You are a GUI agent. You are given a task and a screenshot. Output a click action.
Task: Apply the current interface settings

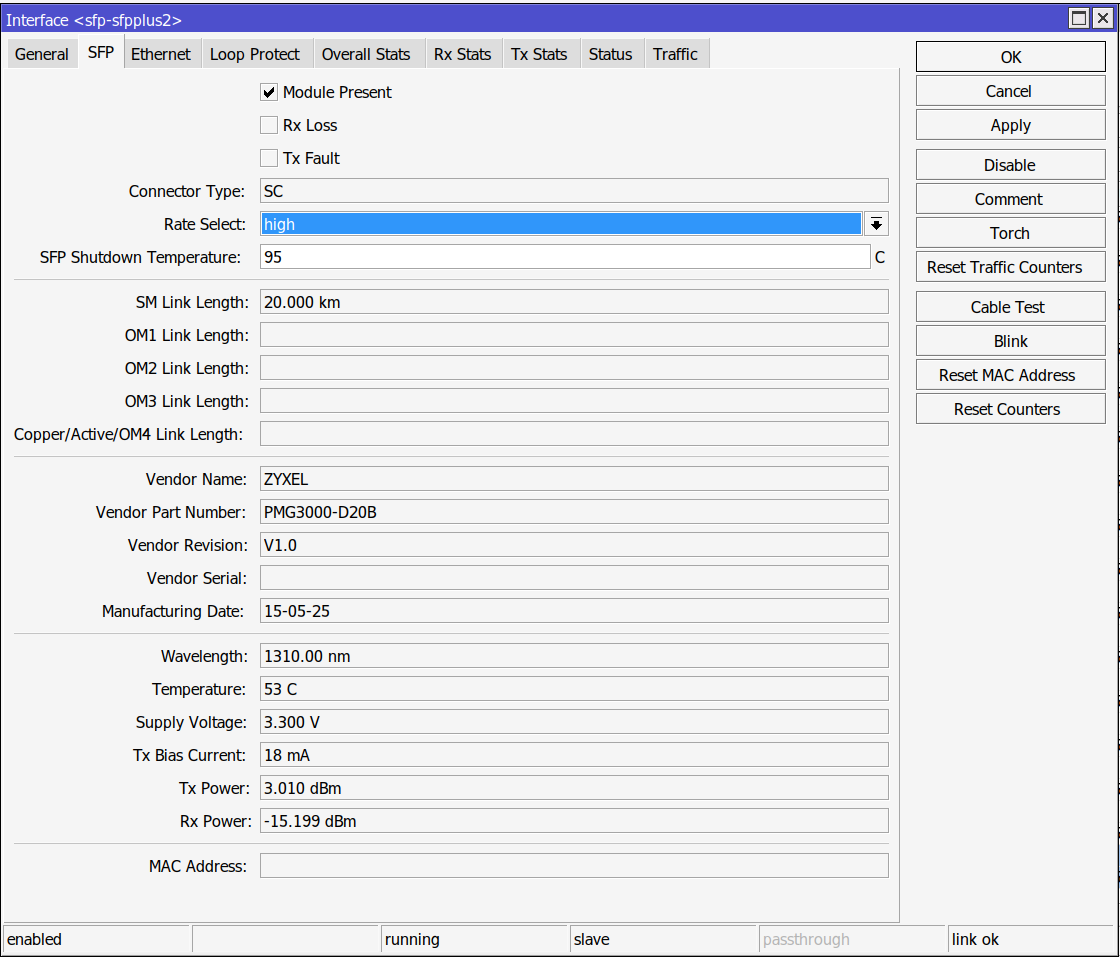click(1010, 124)
